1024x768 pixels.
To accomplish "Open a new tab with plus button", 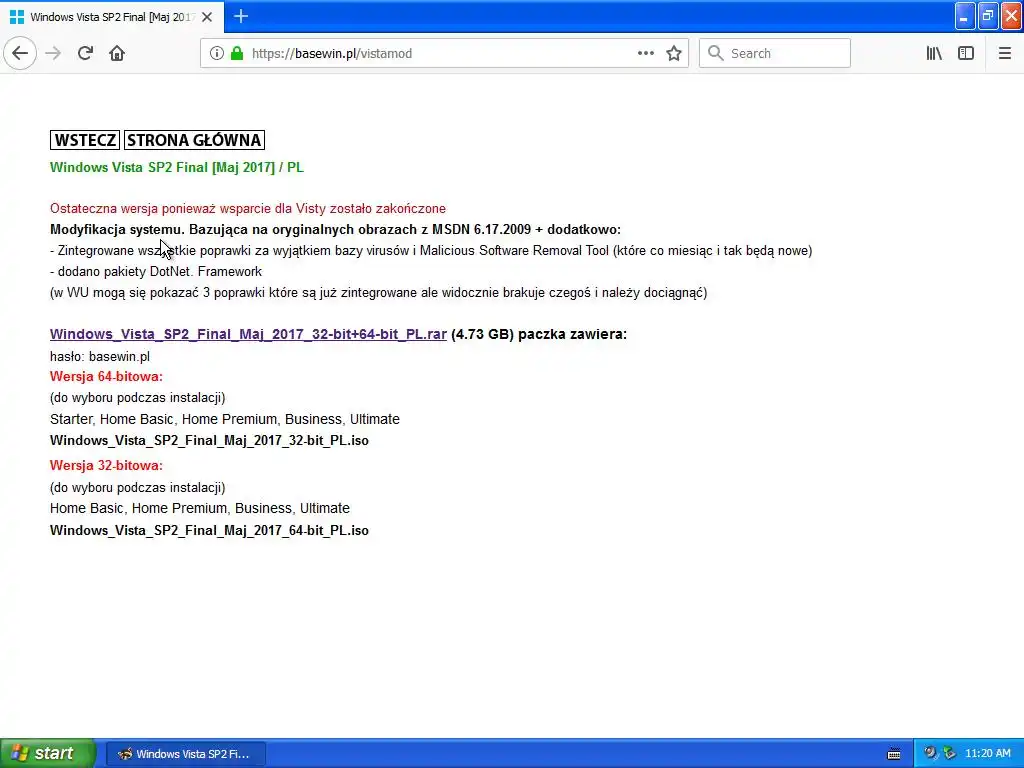I will [x=240, y=16].
